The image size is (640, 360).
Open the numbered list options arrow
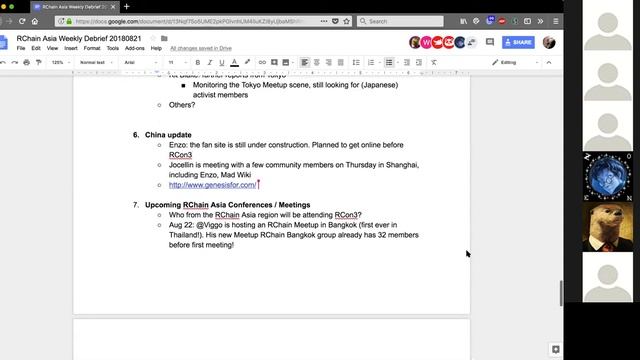tap(380, 62)
